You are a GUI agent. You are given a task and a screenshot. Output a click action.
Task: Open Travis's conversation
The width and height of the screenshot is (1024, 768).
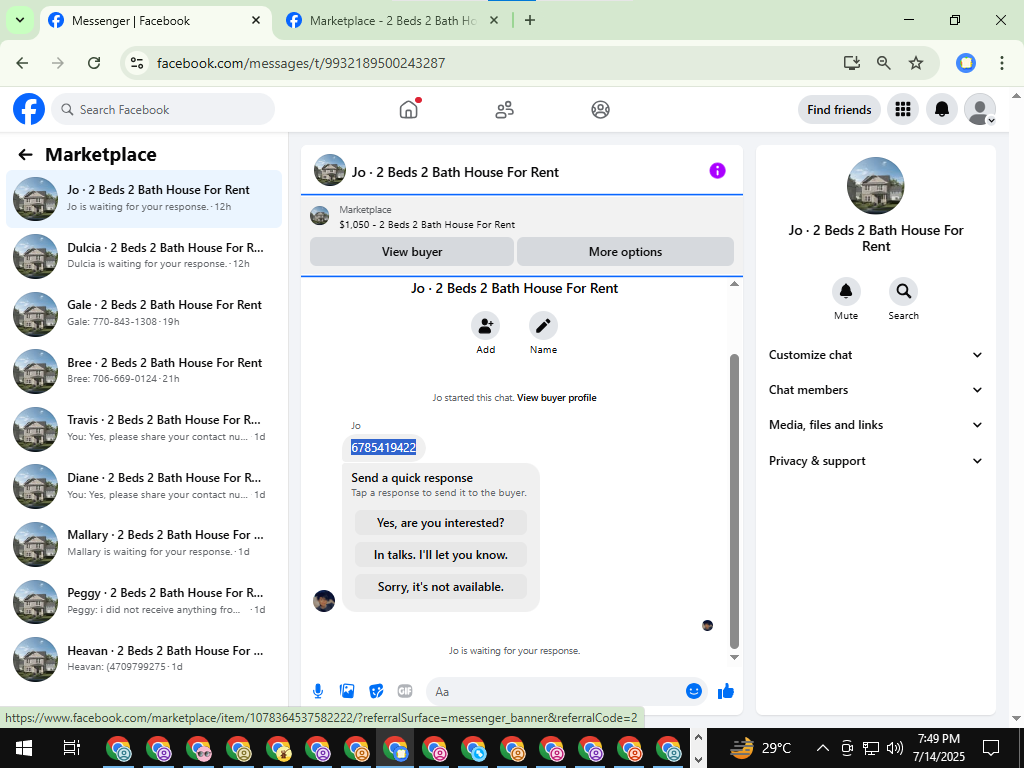[144, 428]
